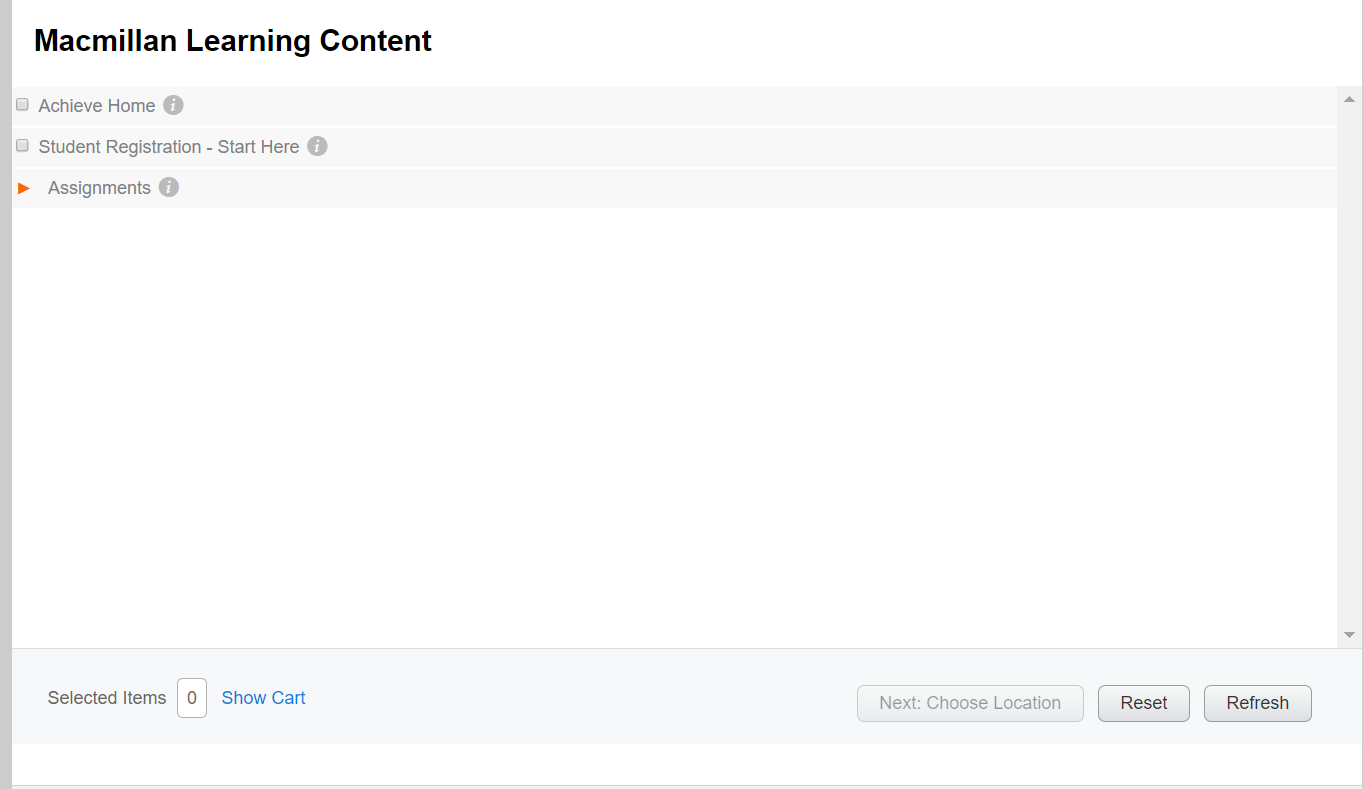Click the scrollbar up arrow
Image resolution: width=1363 pixels, height=789 pixels.
click(1348, 98)
